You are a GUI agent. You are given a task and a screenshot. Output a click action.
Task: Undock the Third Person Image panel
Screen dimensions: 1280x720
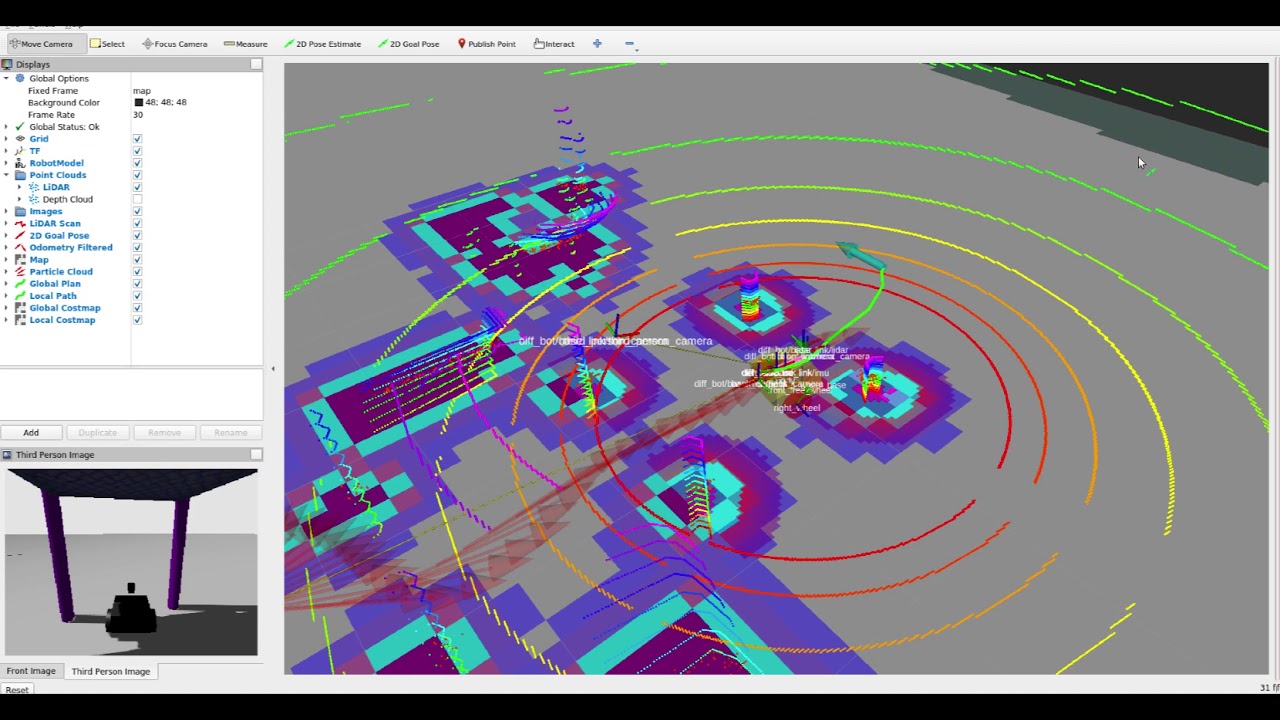pyautogui.click(x=256, y=455)
